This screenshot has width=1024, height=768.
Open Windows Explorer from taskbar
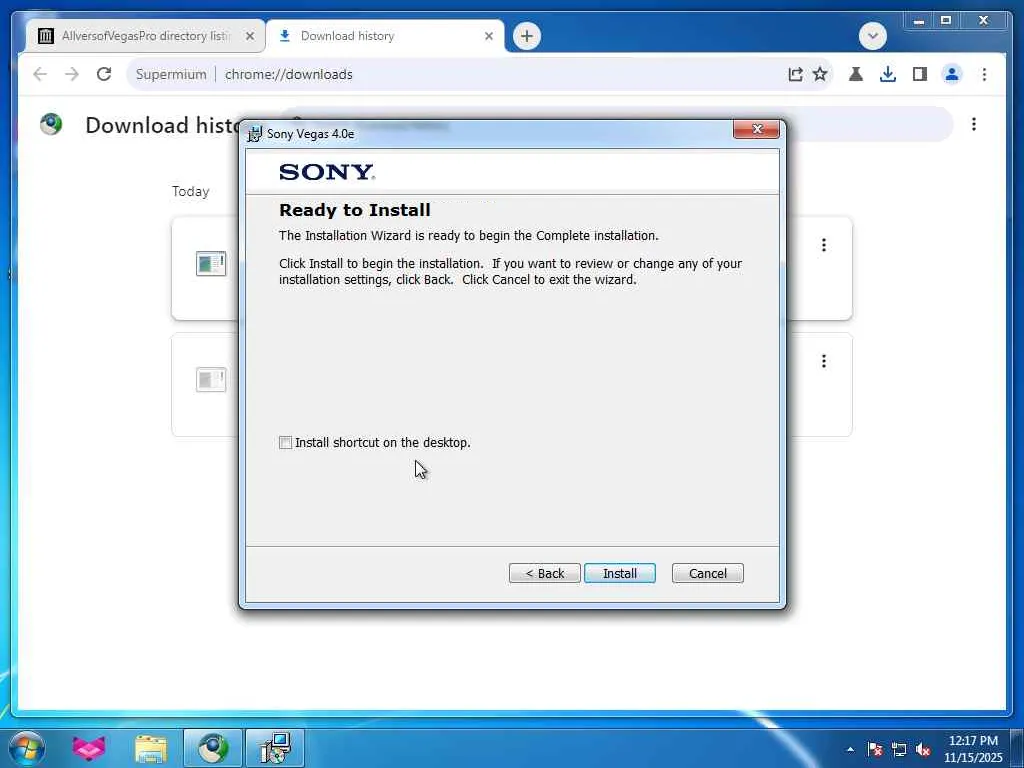pyautogui.click(x=151, y=748)
